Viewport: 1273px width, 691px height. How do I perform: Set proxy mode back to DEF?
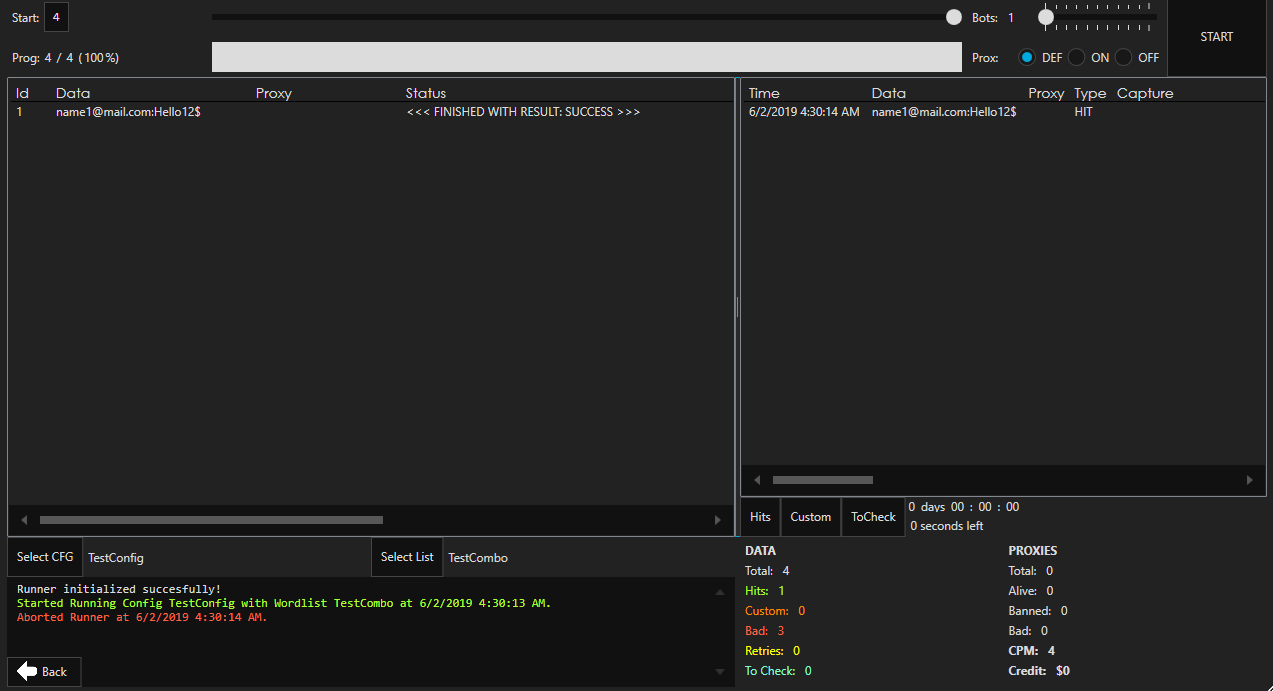[x=1026, y=57]
